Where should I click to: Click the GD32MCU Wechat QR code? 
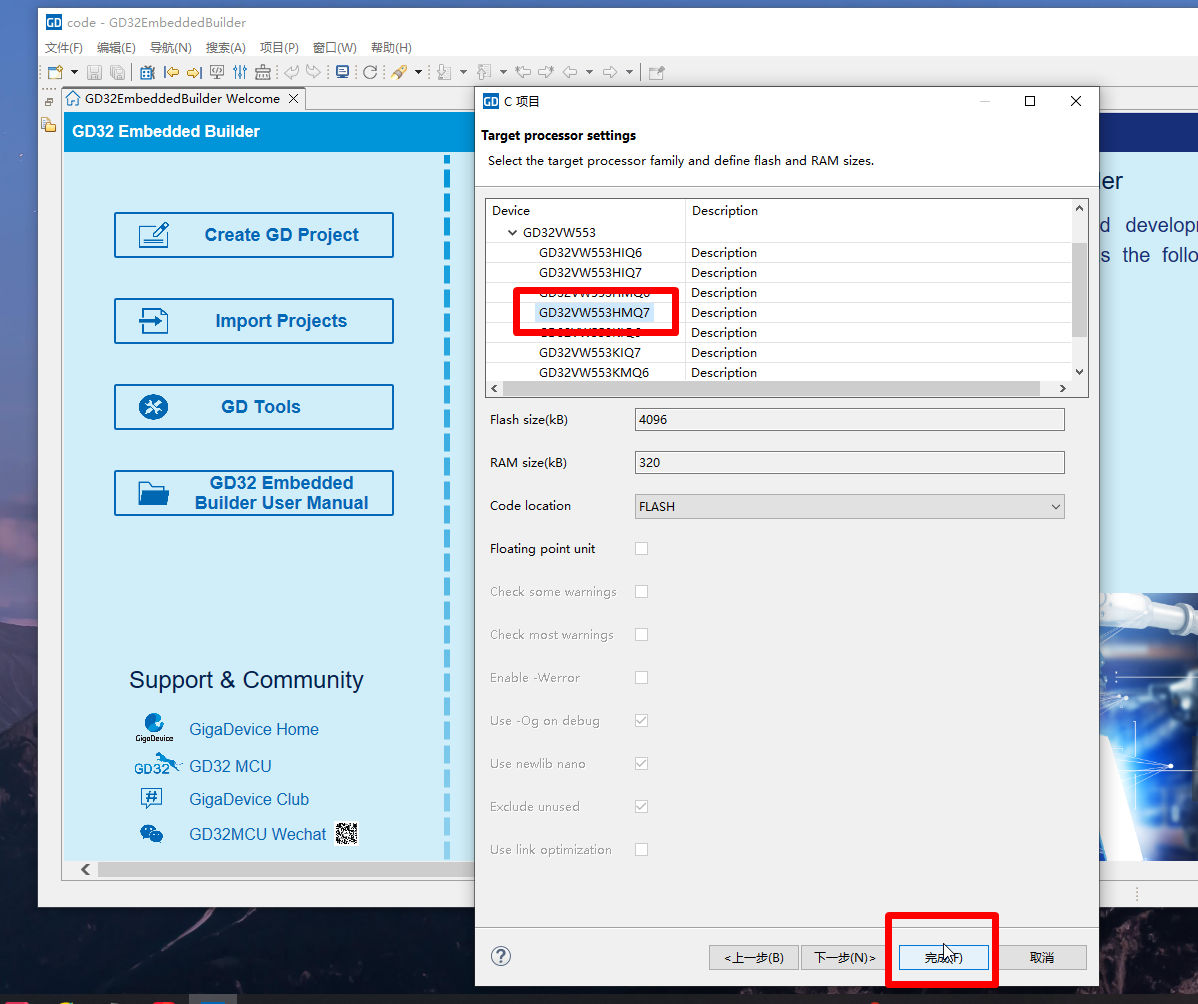pos(346,833)
